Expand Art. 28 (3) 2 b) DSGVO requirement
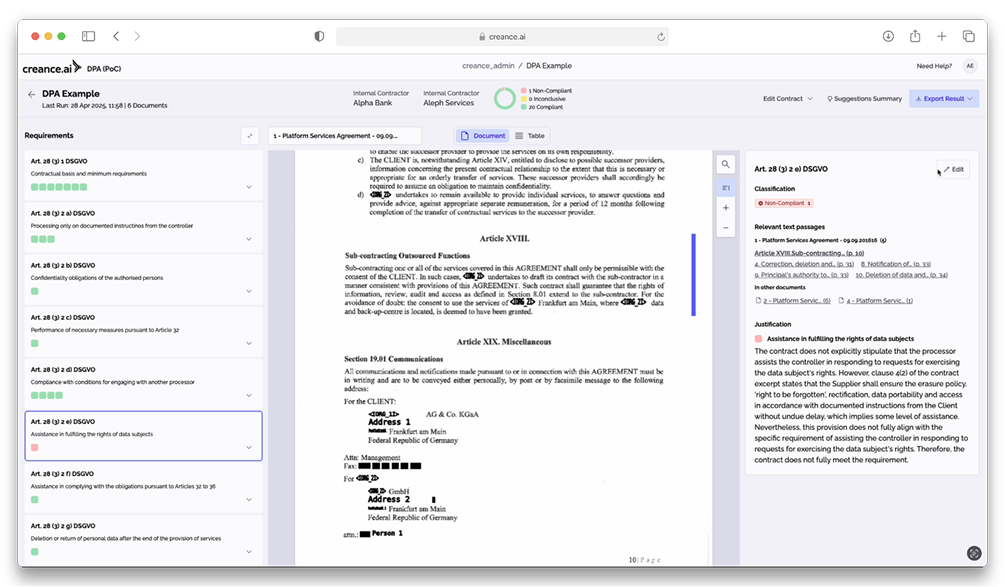The height and width of the screenshot is (587, 1005). (x=249, y=291)
